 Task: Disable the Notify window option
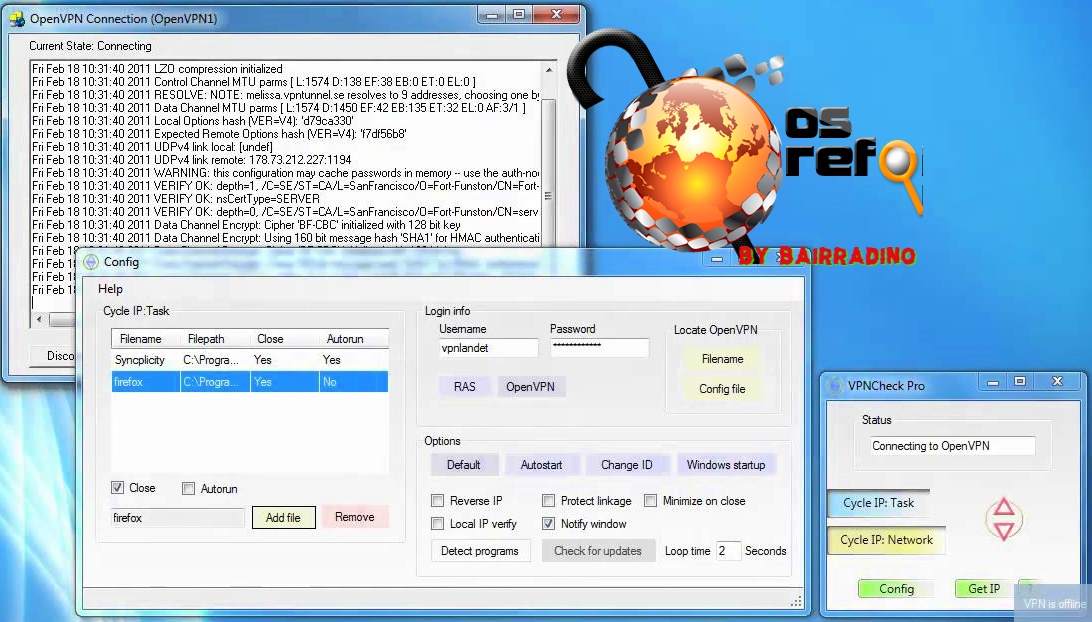(x=549, y=523)
